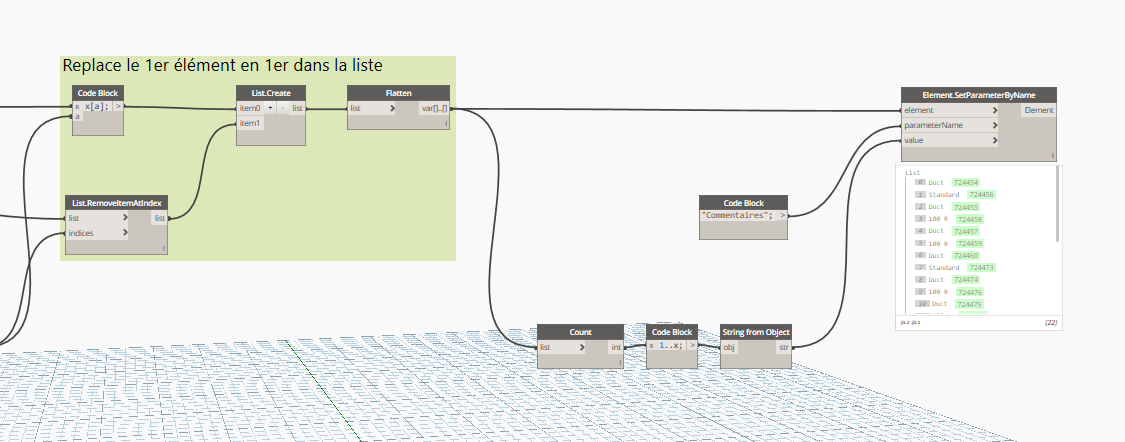Click the lacing indicator on Count node
Viewport: 1125px width, 442px height.
pos(620,363)
